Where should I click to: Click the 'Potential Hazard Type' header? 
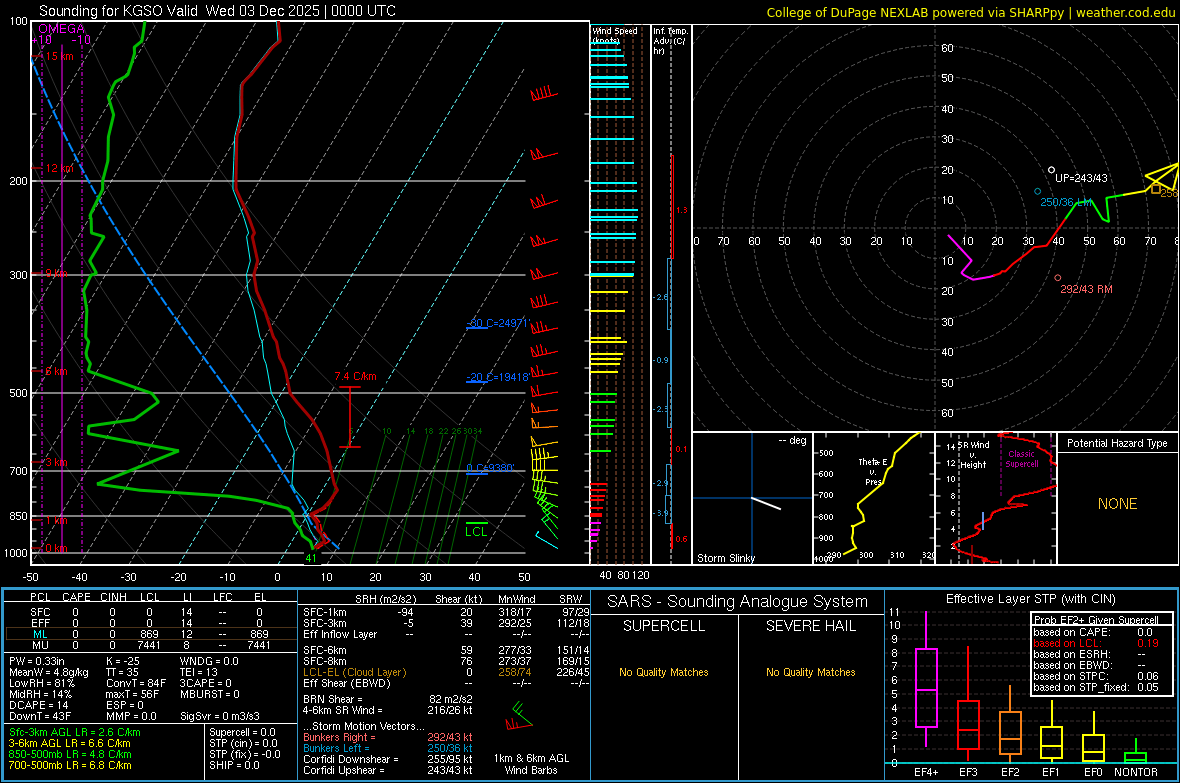[1117, 443]
